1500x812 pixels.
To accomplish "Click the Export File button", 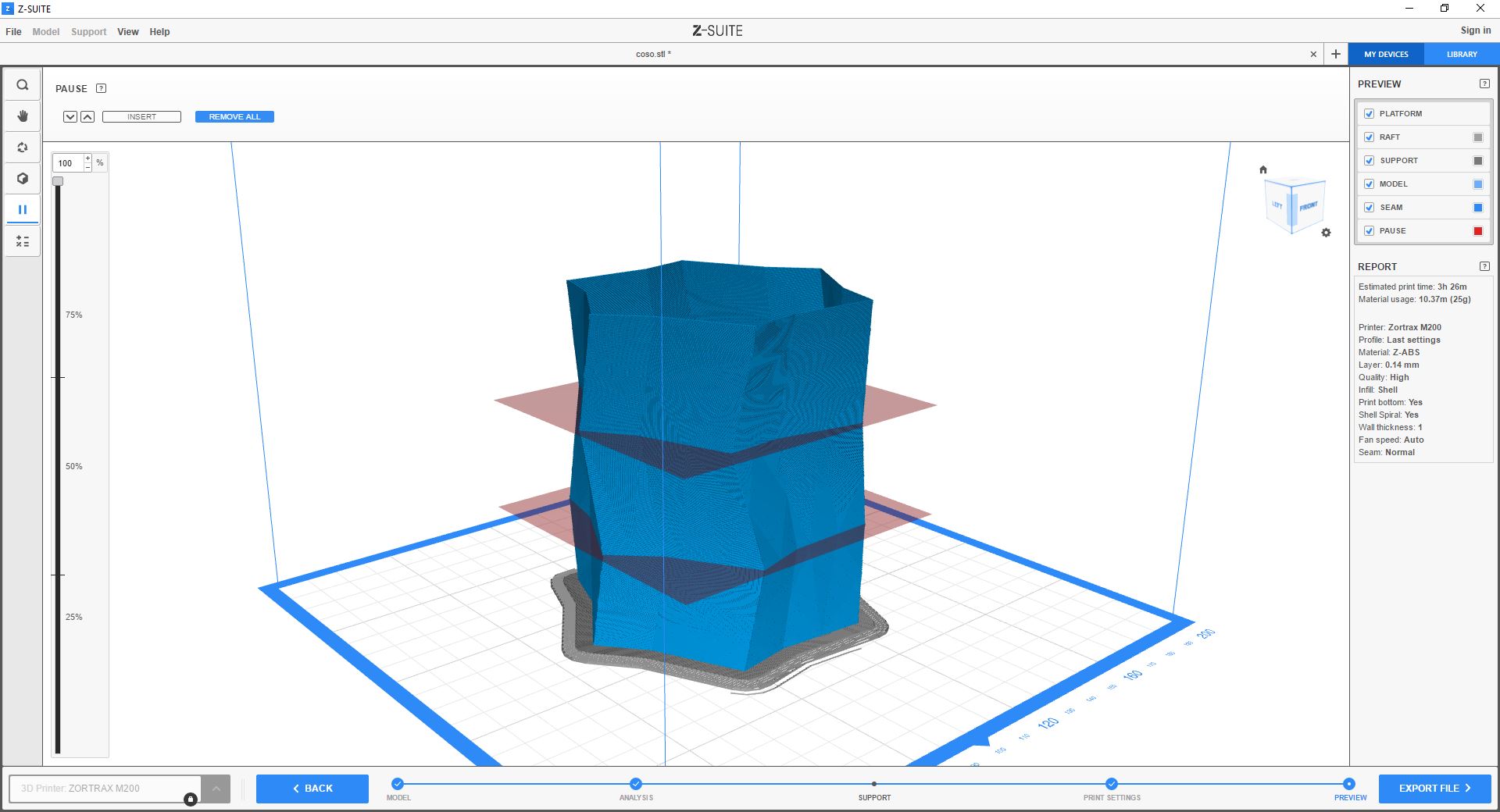I will pos(1435,789).
